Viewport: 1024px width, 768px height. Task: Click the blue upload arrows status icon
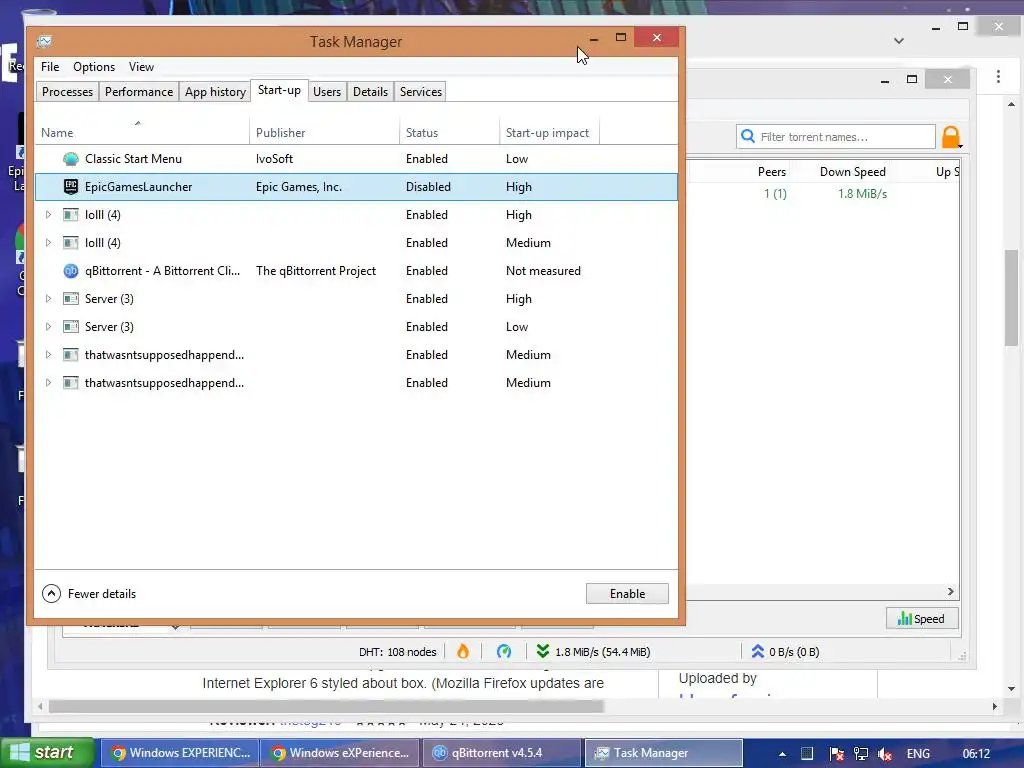tap(757, 651)
